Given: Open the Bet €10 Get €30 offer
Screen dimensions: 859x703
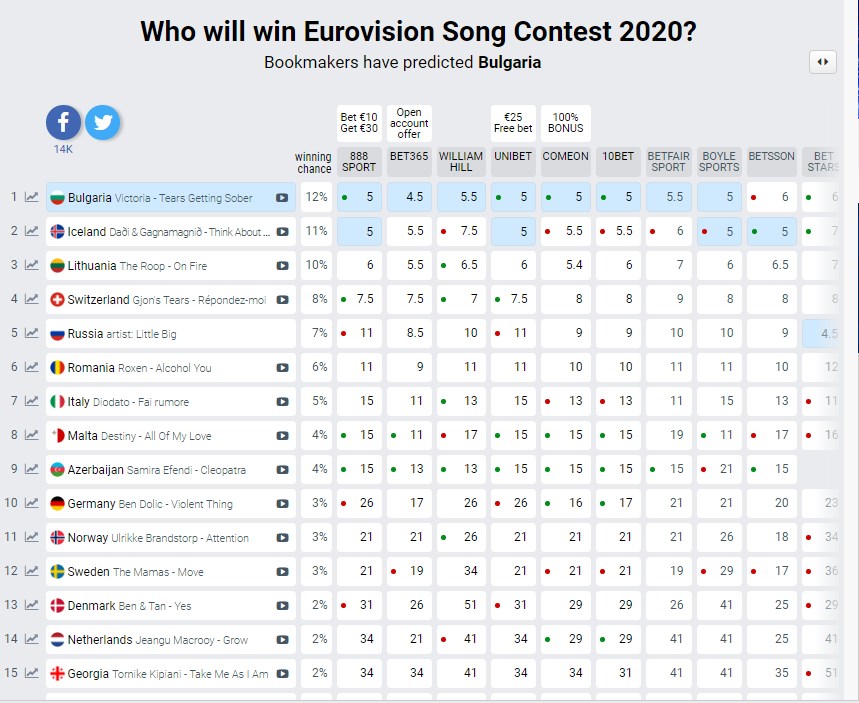Looking at the screenshot, I should point(359,123).
